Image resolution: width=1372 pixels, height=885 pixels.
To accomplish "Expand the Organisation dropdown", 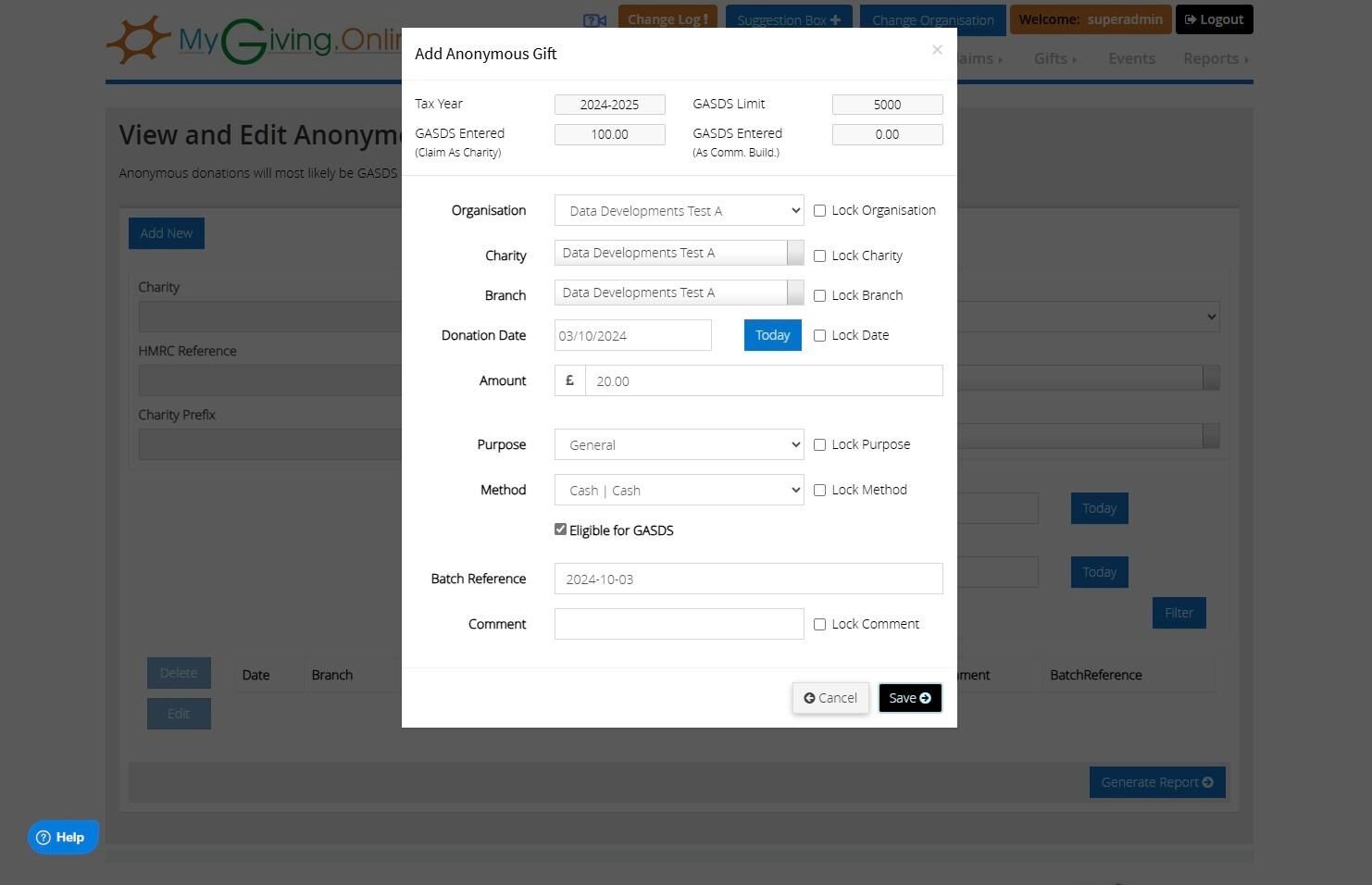I will (x=679, y=210).
